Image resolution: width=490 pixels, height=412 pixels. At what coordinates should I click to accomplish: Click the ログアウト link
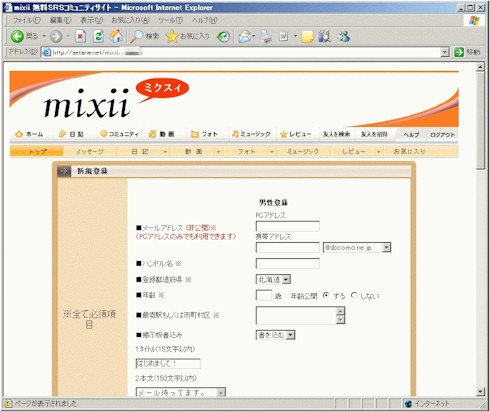[x=442, y=135]
